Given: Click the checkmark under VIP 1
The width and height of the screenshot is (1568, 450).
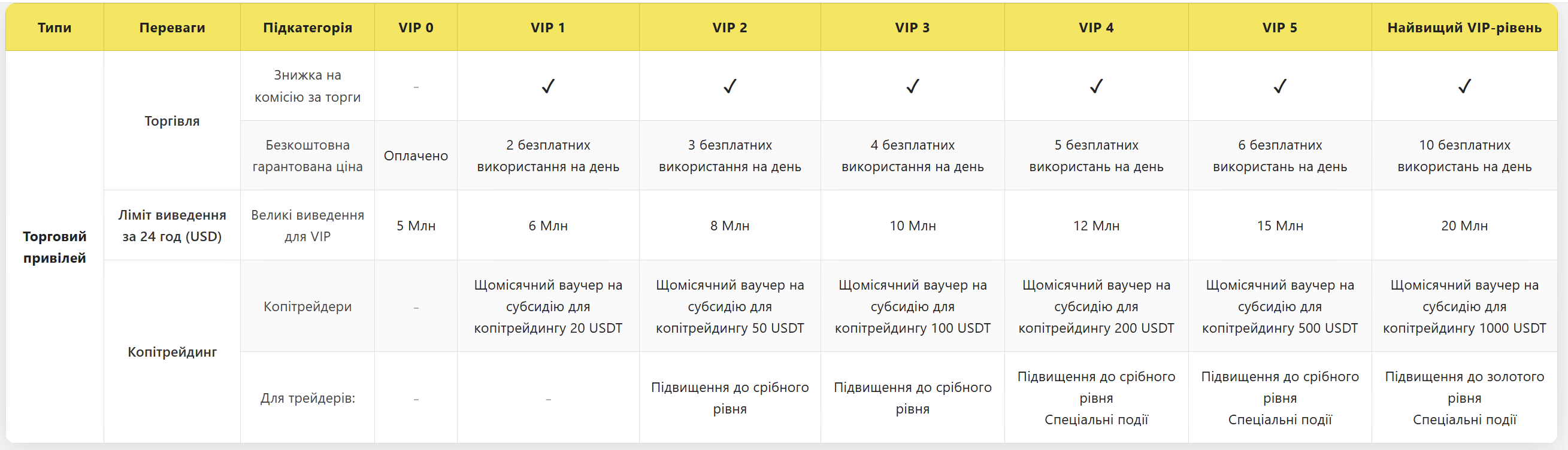Looking at the screenshot, I should [548, 86].
